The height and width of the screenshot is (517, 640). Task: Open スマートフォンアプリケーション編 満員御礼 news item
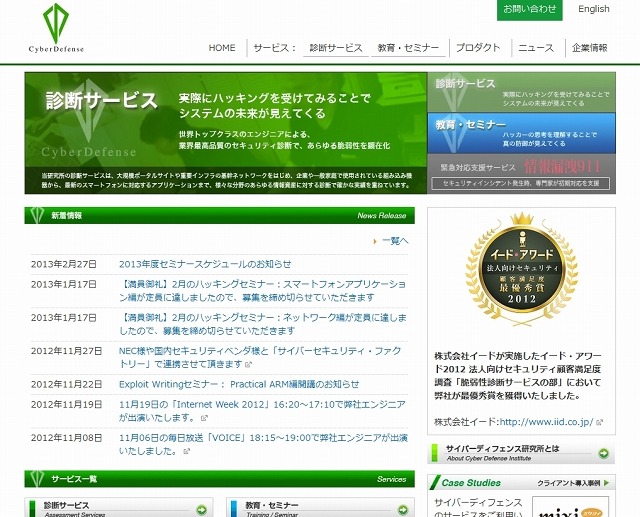tap(262, 291)
